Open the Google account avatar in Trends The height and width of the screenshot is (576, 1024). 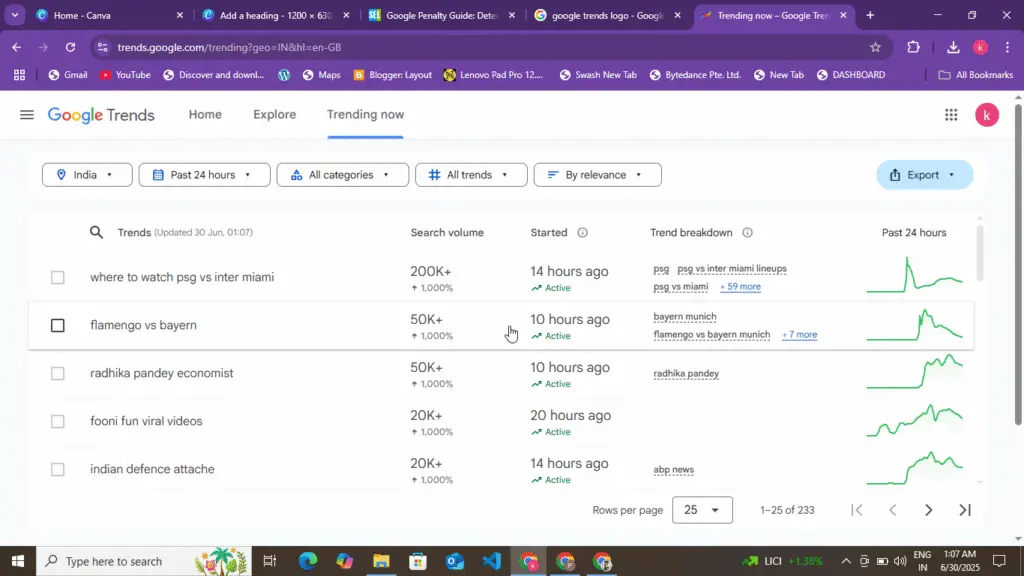click(987, 115)
